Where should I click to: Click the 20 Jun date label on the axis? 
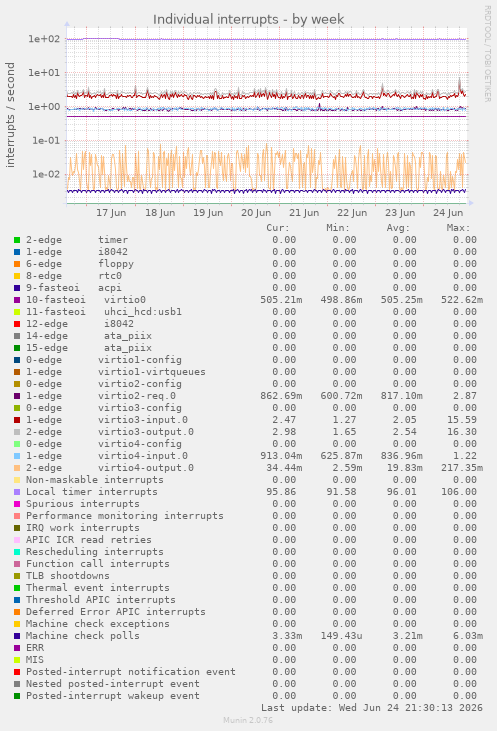256,213
